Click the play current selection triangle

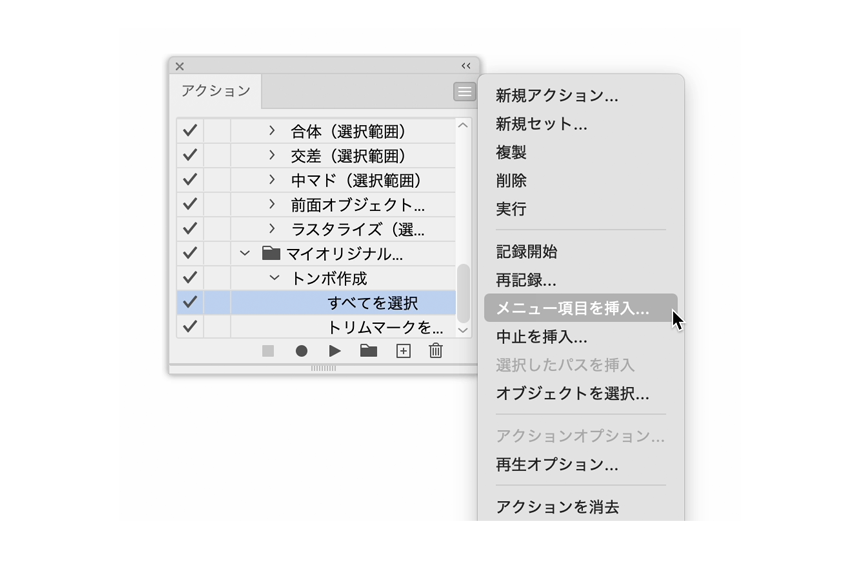click(x=335, y=351)
